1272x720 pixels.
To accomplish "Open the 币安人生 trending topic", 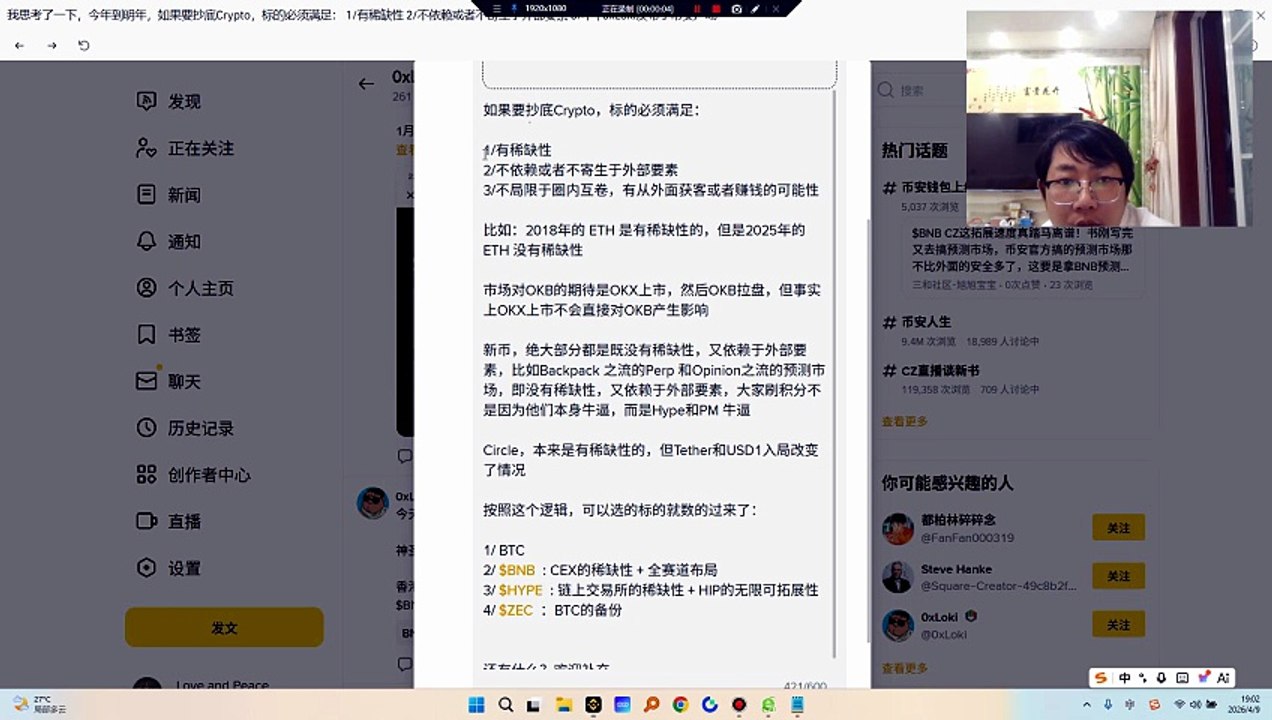I will click(925, 322).
